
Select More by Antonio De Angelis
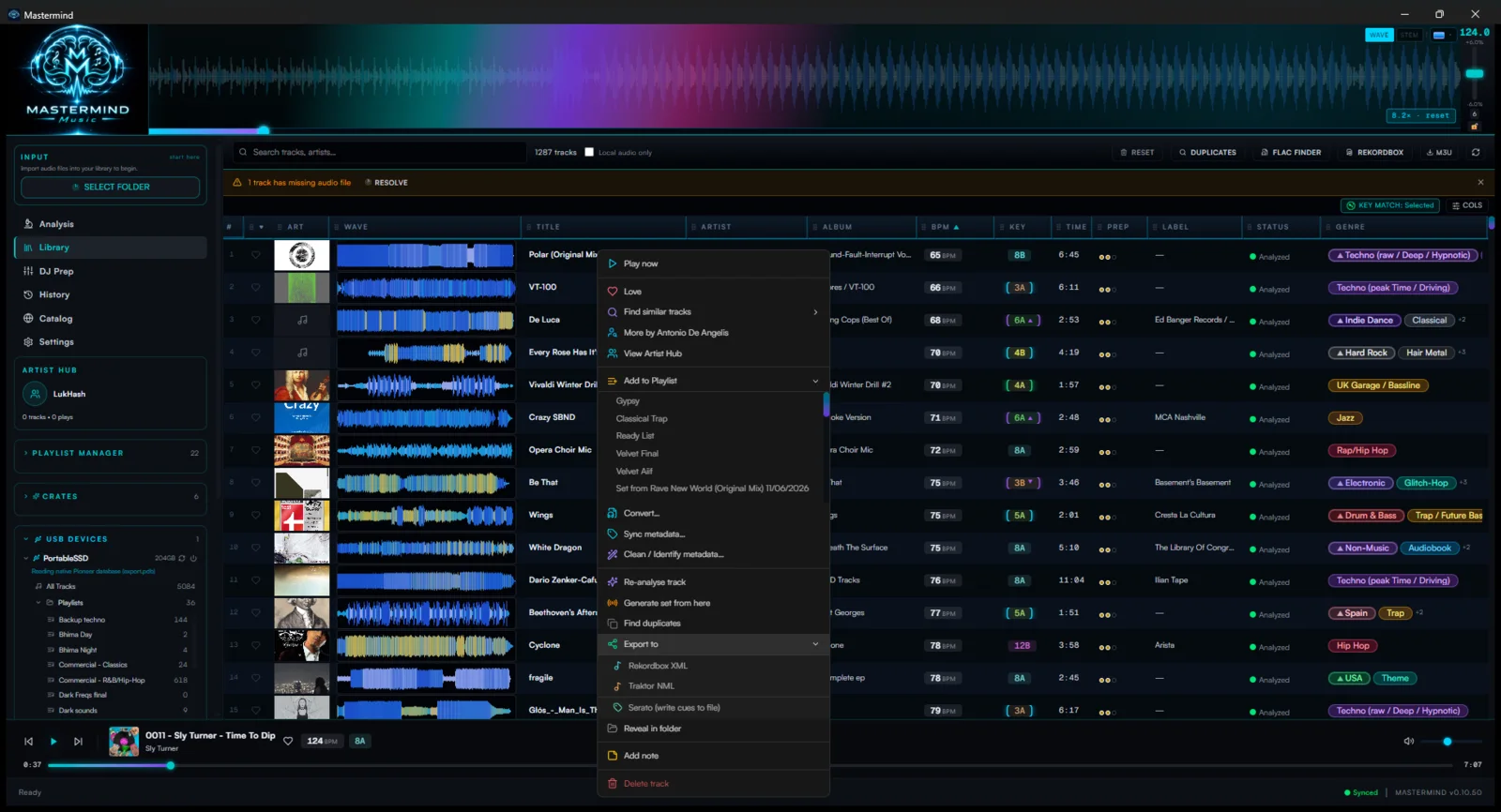(x=713, y=333)
